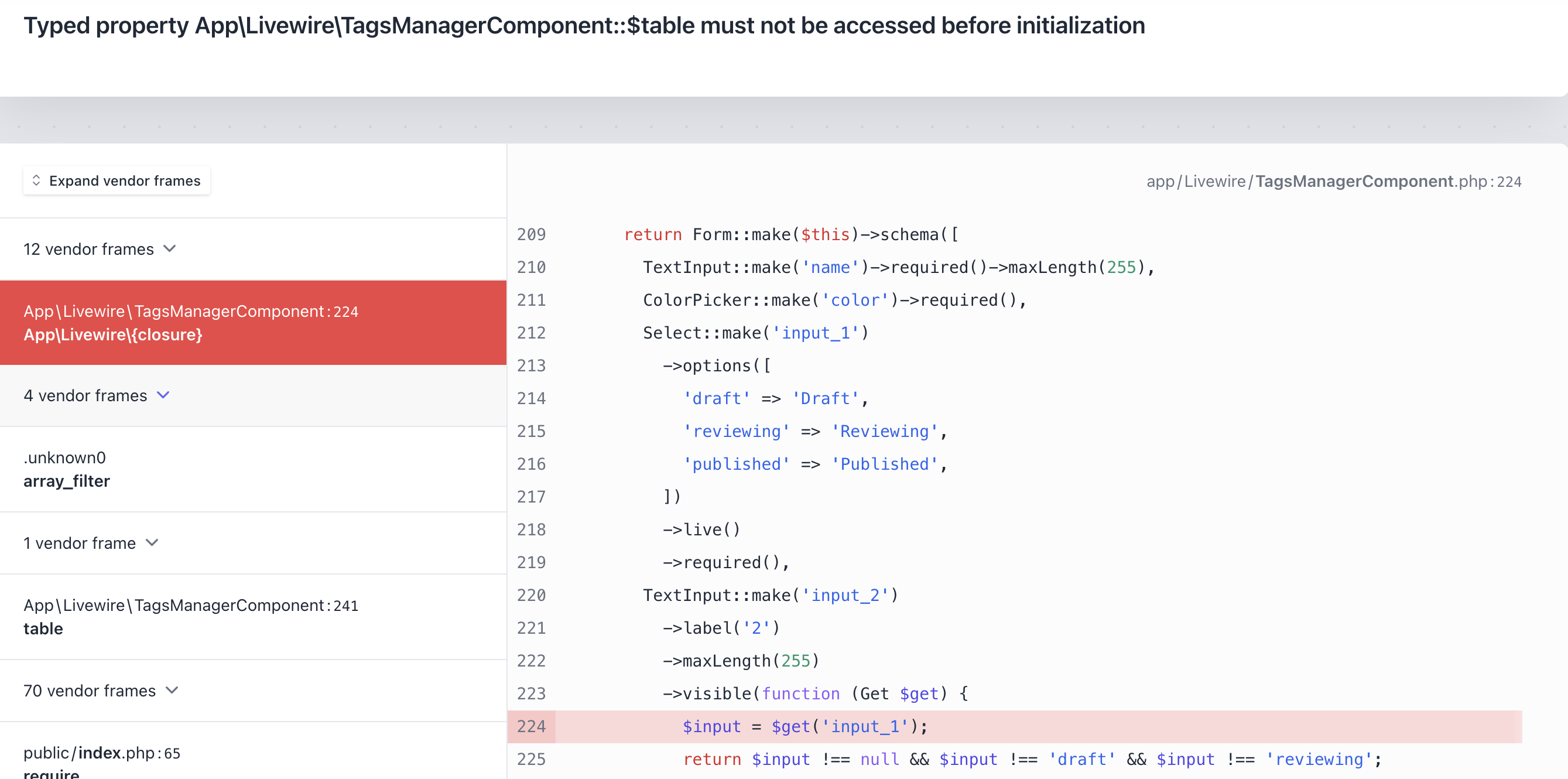Click the chevron next to 1 vendor frame
Image resolution: width=1568 pixels, height=779 pixels.
point(152,543)
